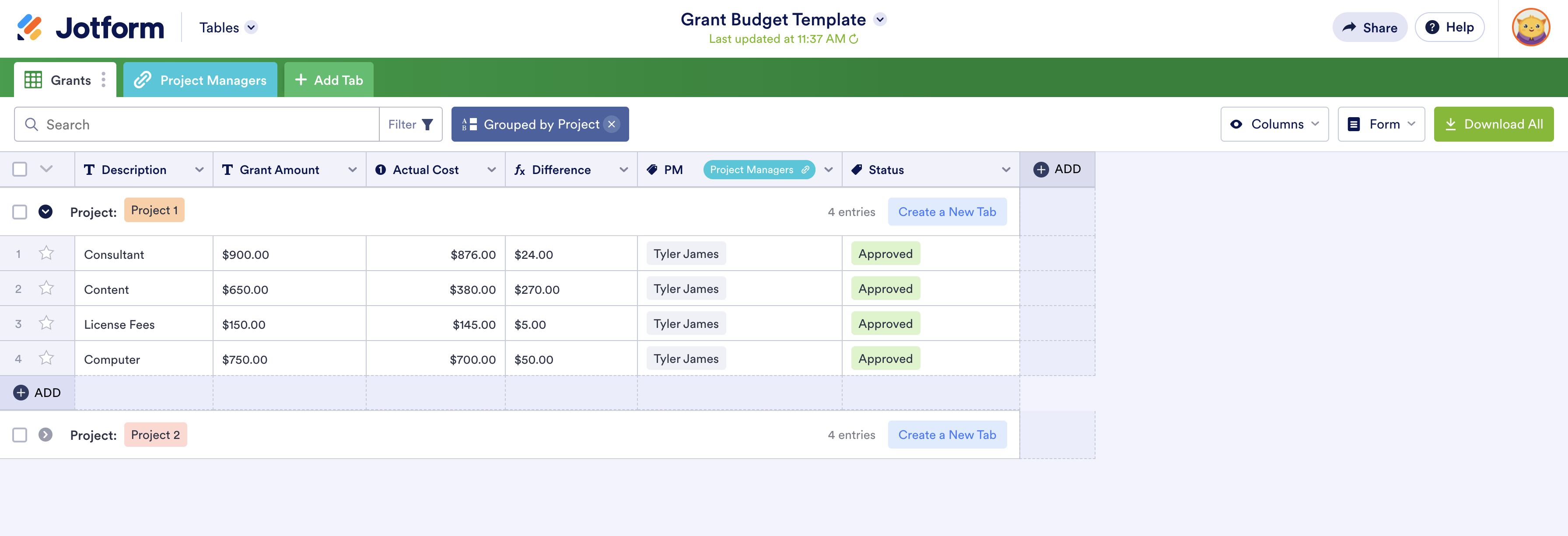Screen dimensions: 1568x536
Task: Tick the Project 2 group checkbox
Action: pyautogui.click(x=20, y=435)
